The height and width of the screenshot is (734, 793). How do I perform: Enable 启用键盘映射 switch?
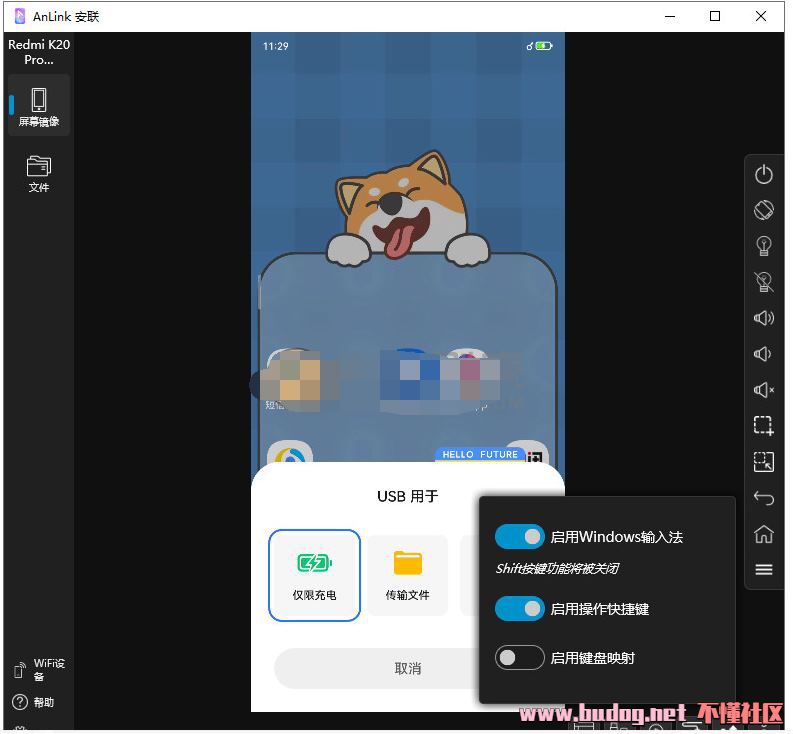pyautogui.click(x=520, y=658)
